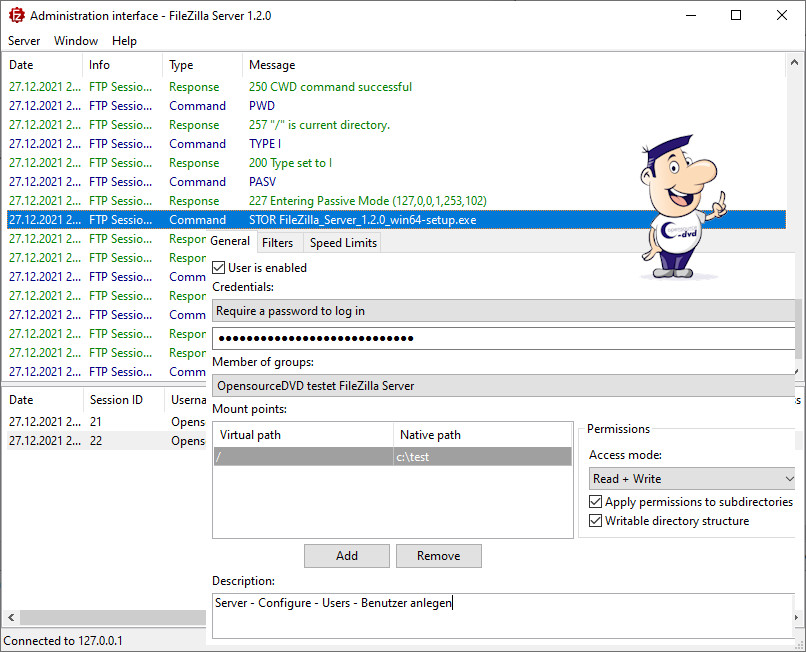806x652 pixels.
Task: Uncheck Writable directory structure option
Action: (596, 521)
